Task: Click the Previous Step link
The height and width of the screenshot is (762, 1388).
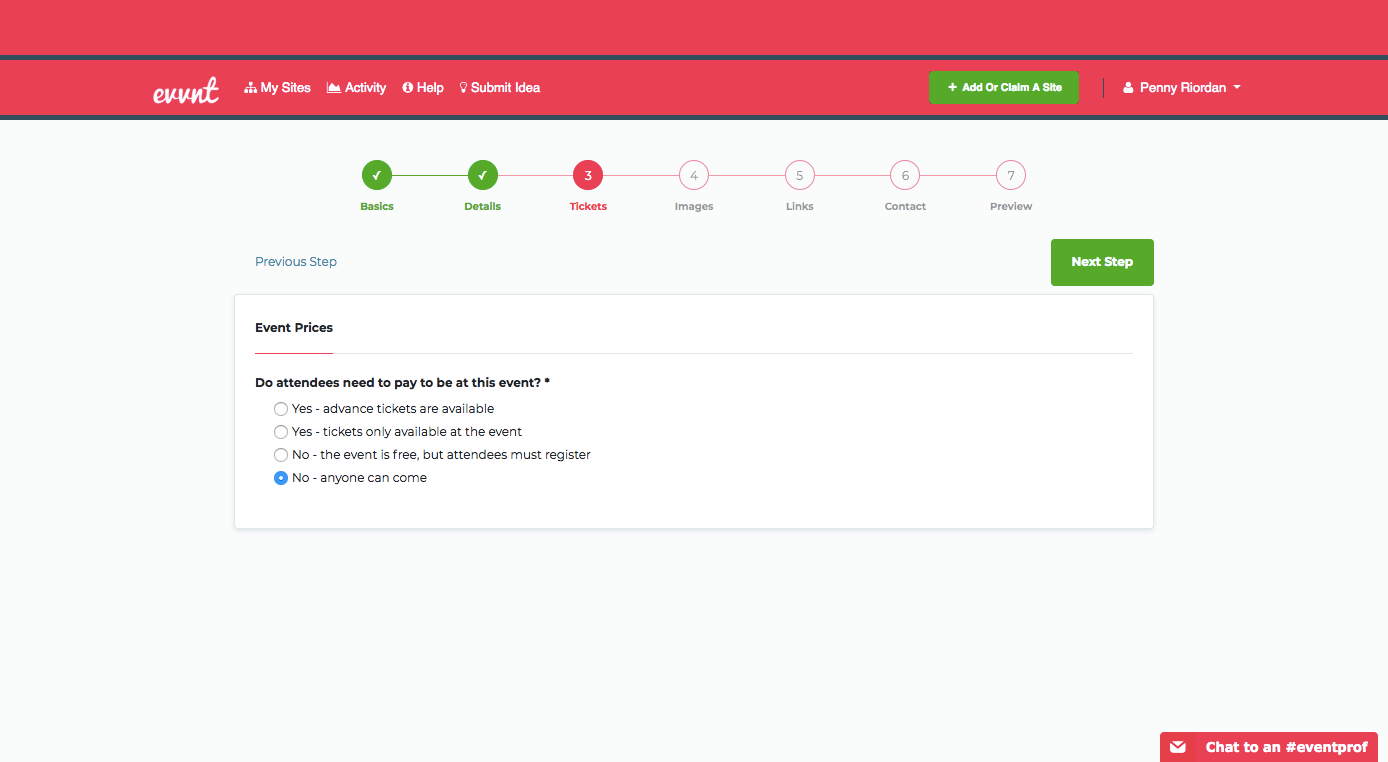Action: 296,262
